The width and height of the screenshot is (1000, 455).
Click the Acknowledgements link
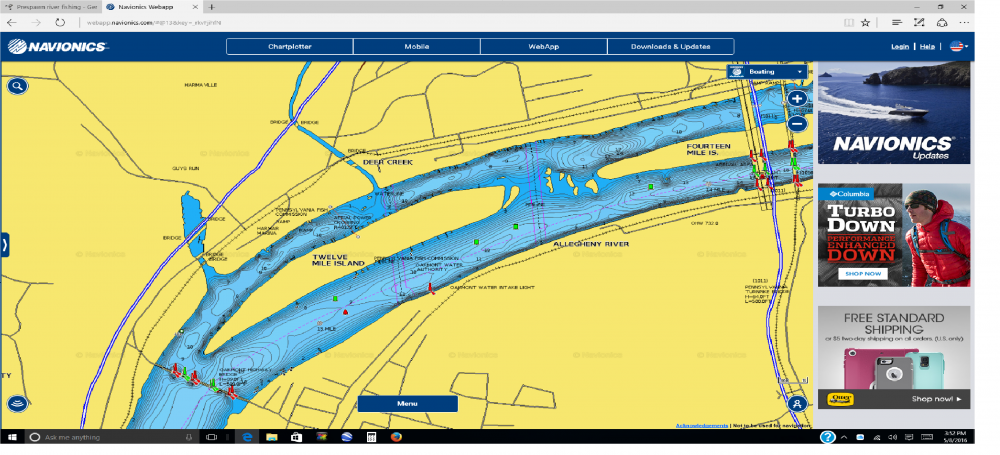click(x=701, y=425)
